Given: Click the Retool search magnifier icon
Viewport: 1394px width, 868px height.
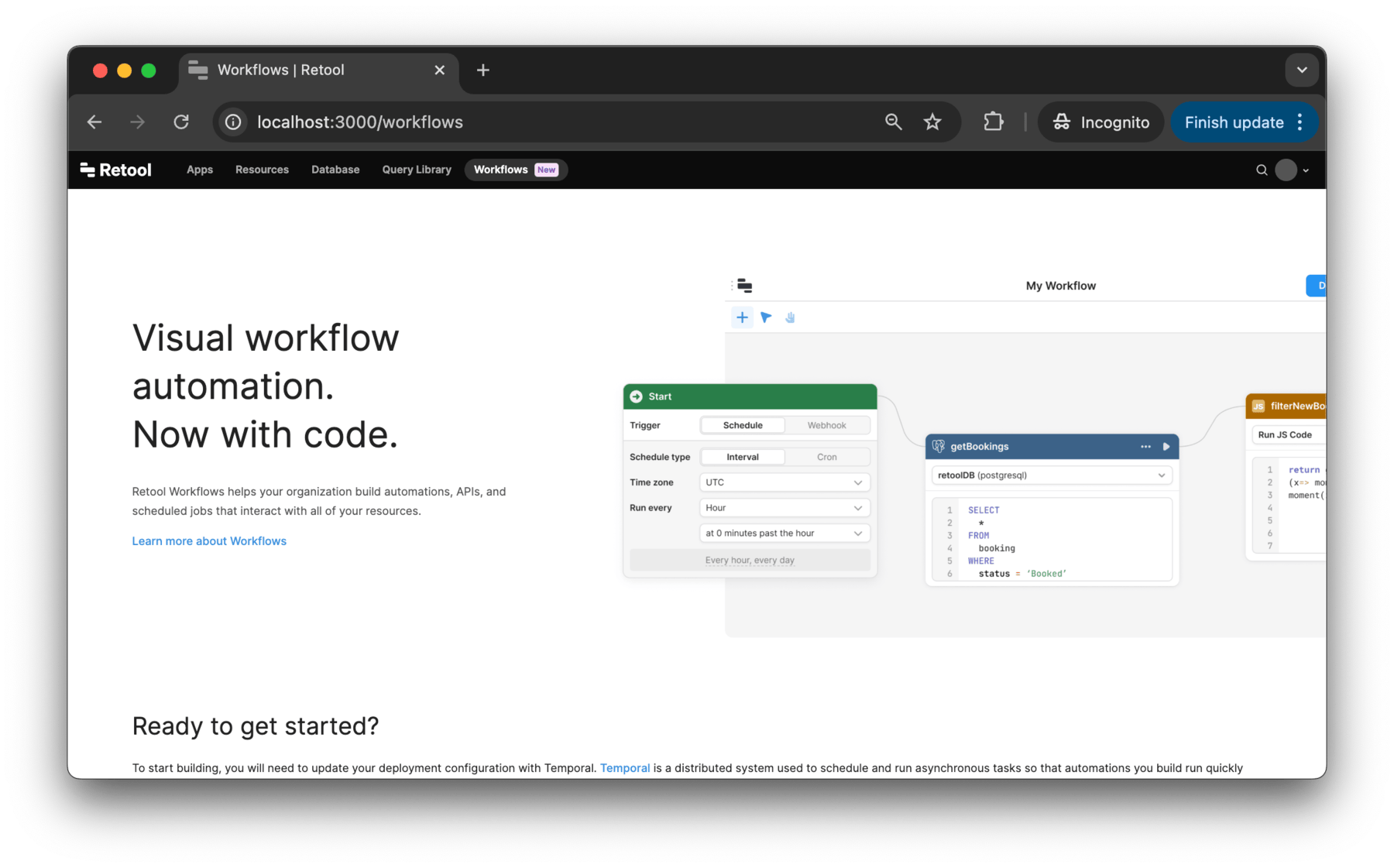Looking at the screenshot, I should pos(1262,170).
